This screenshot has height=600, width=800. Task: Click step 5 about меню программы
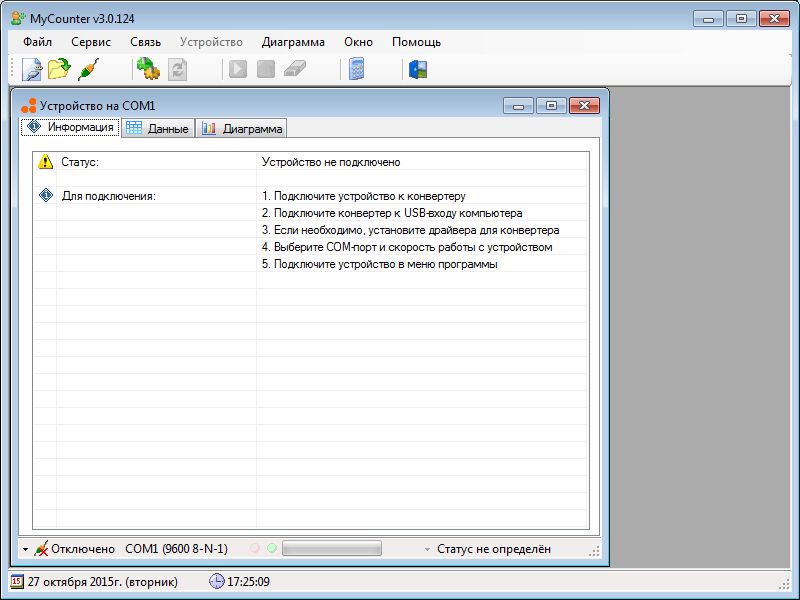380,264
